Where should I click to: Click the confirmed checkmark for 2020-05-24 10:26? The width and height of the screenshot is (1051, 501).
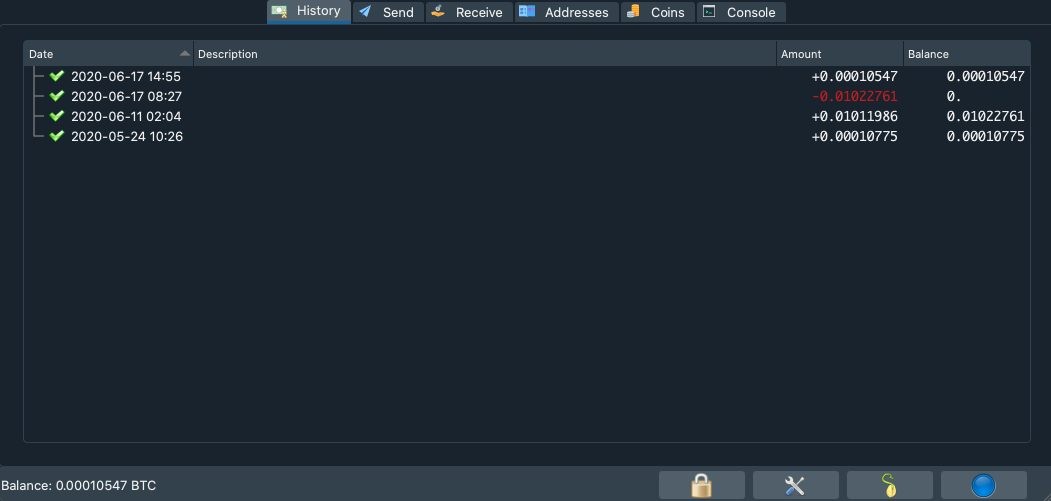(x=57, y=136)
